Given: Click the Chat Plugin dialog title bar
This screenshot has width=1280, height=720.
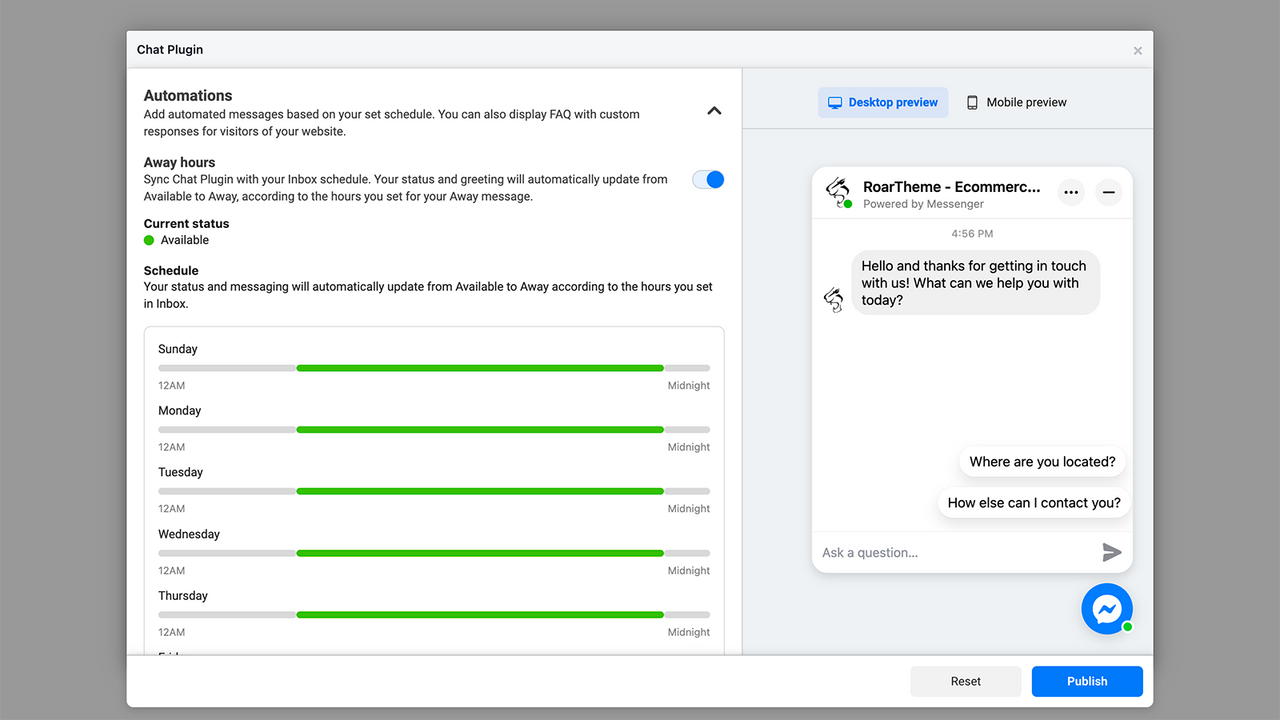Looking at the screenshot, I should tap(400, 49).
